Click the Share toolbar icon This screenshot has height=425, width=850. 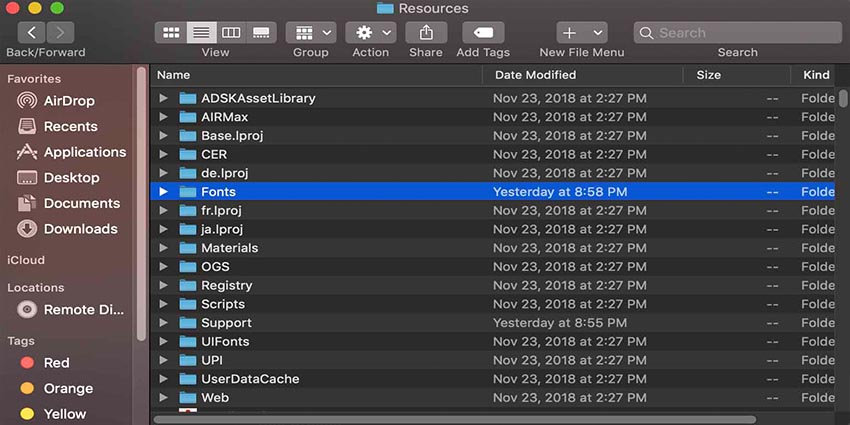coord(426,33)
